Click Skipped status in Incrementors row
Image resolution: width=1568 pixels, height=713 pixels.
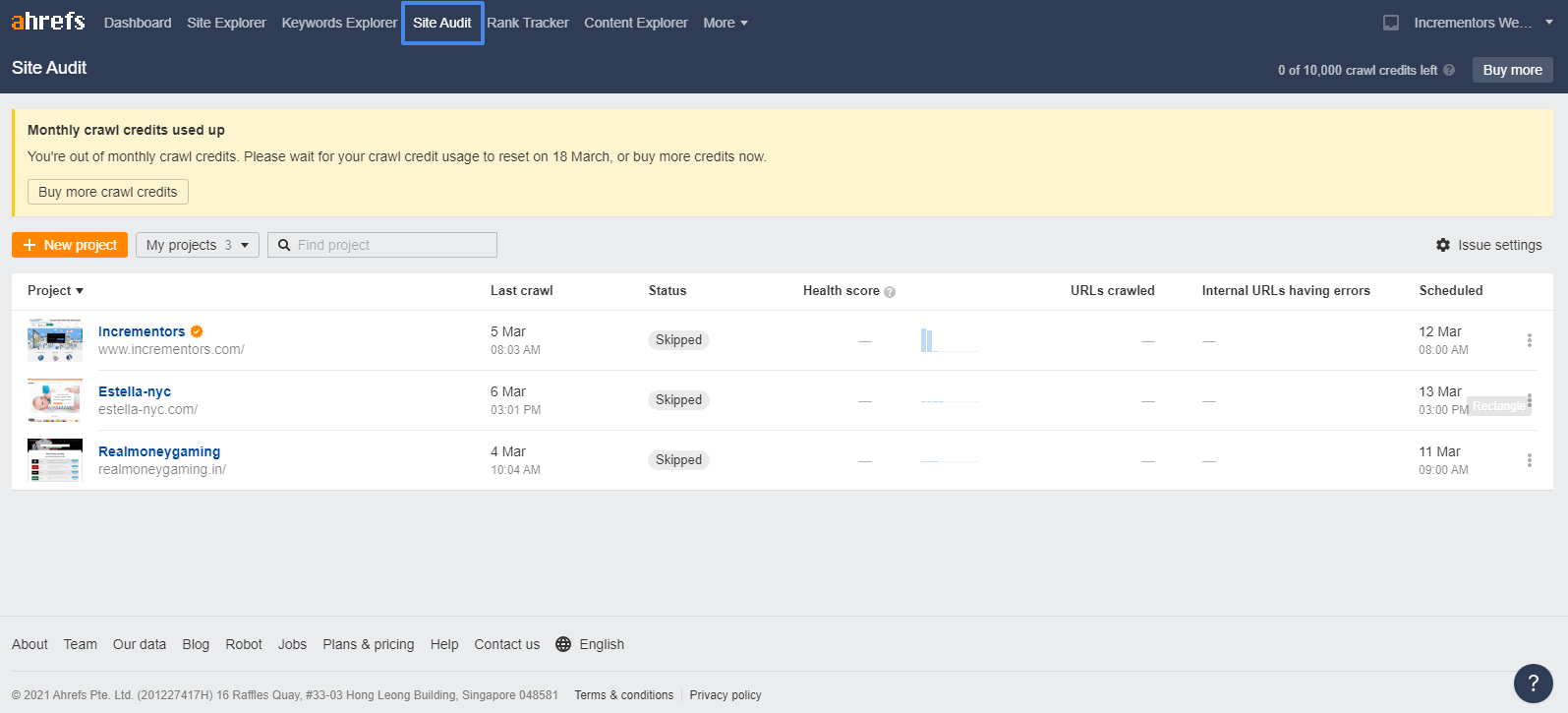click(x=678, y=340)
